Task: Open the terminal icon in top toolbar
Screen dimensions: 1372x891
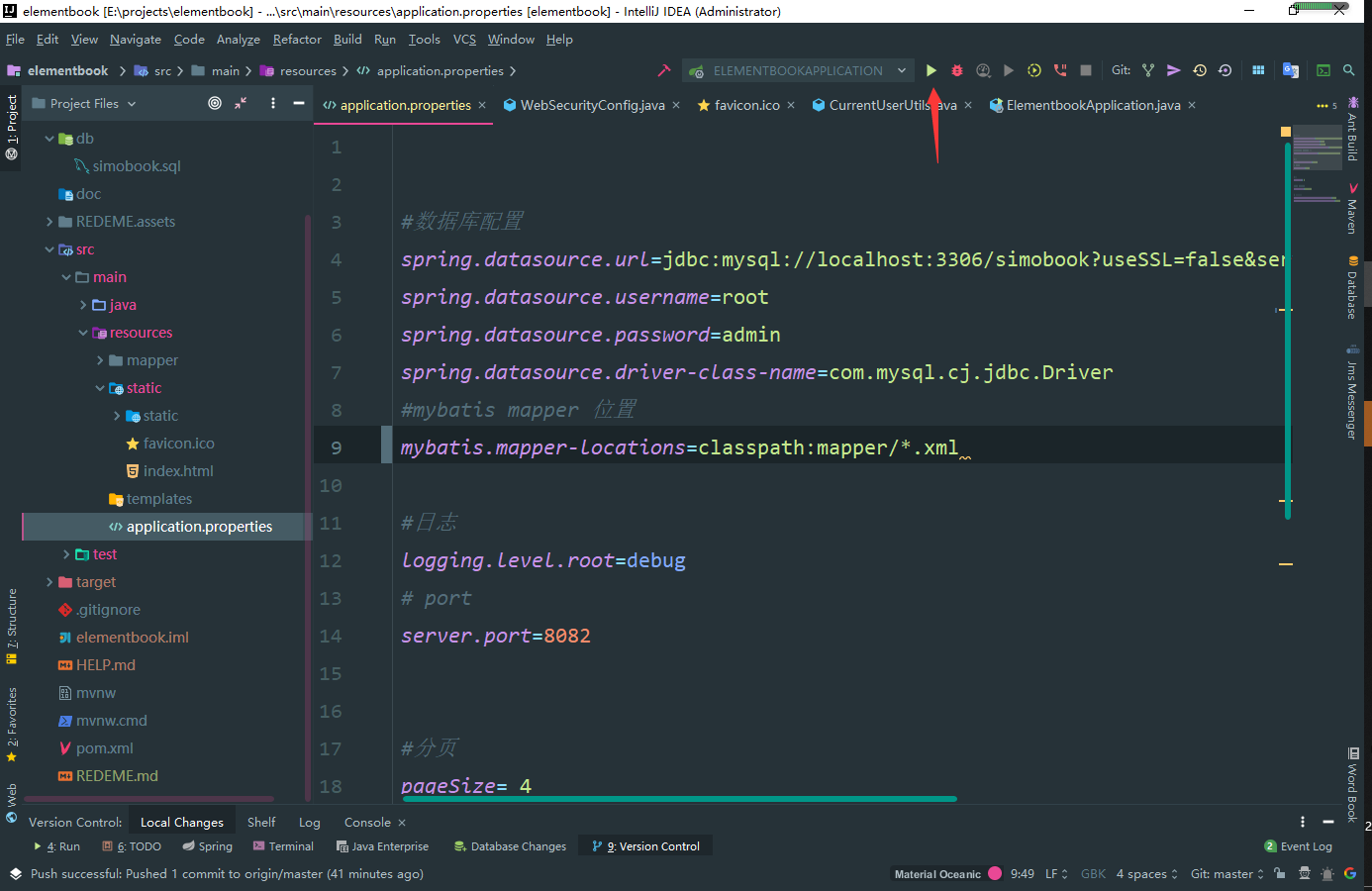Action: 1323,70
